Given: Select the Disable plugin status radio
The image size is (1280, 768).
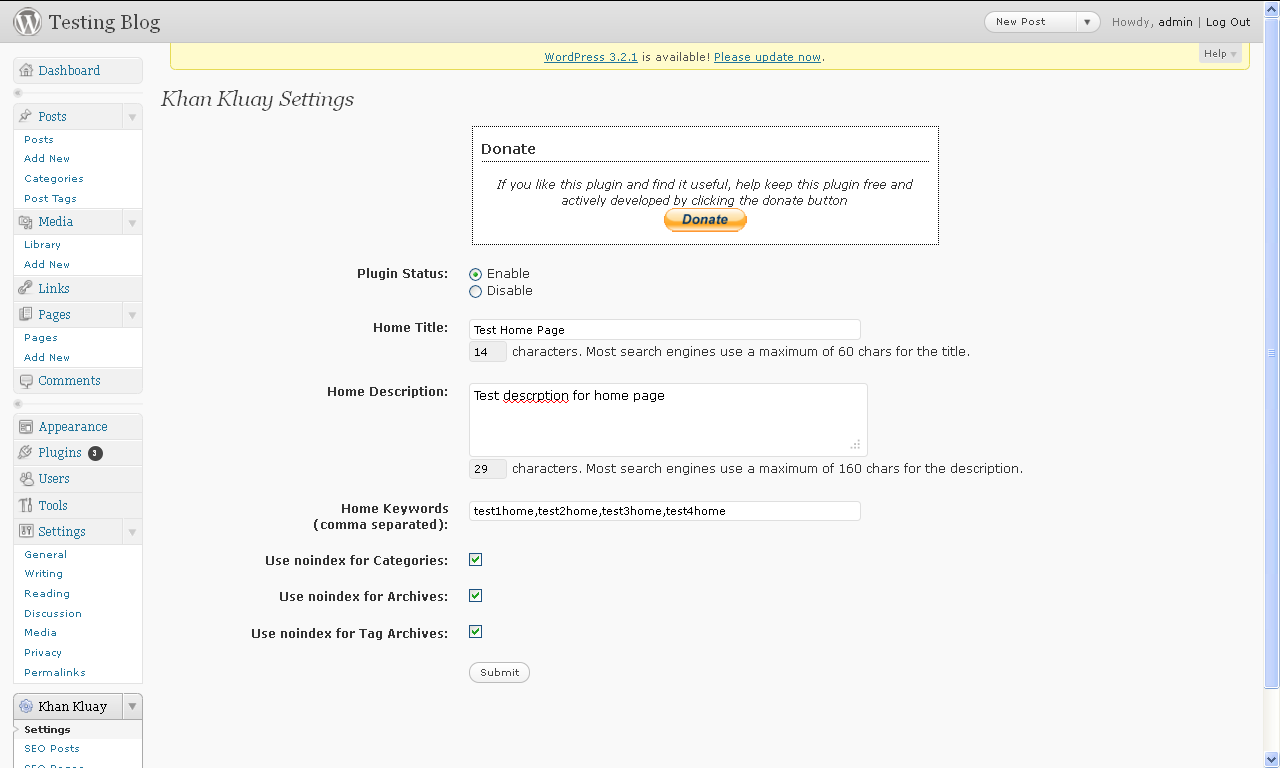Looking at the screenshot, I should pos(476,291).
